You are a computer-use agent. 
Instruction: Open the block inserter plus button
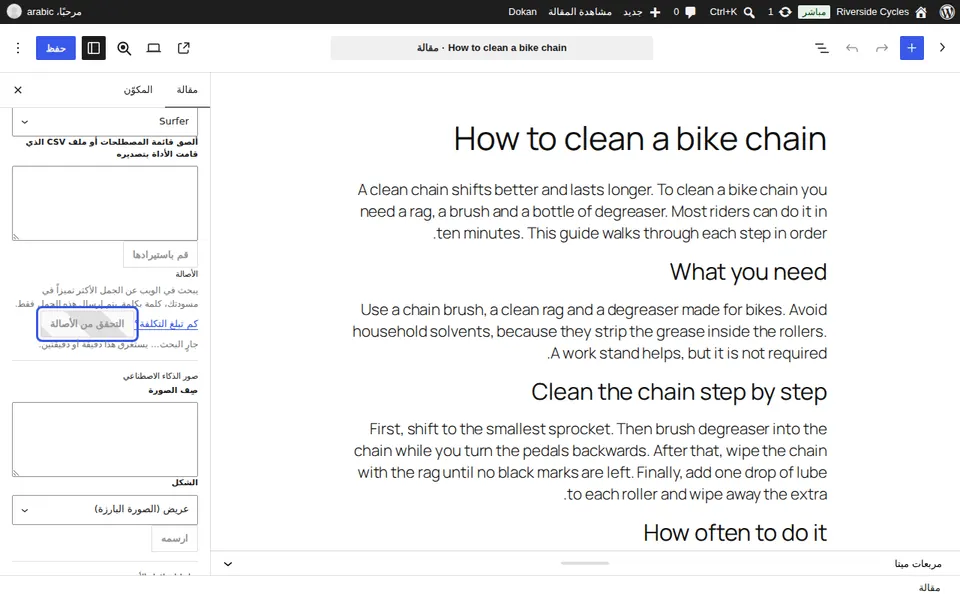coord(911,48)
